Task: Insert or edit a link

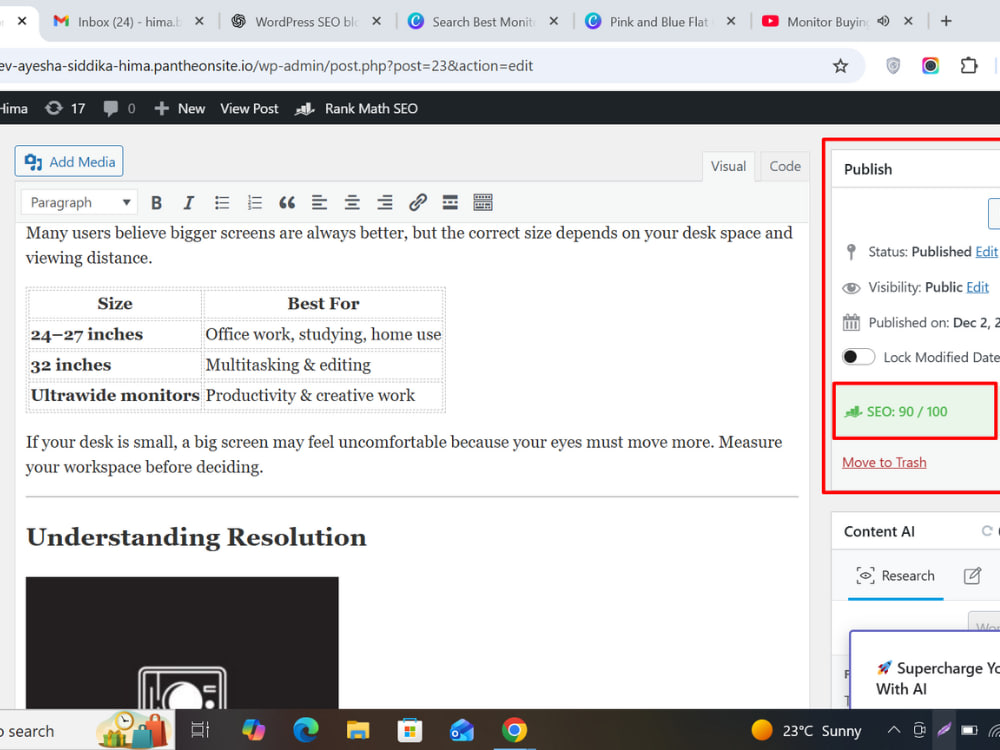Action: [x=418, y=203]
